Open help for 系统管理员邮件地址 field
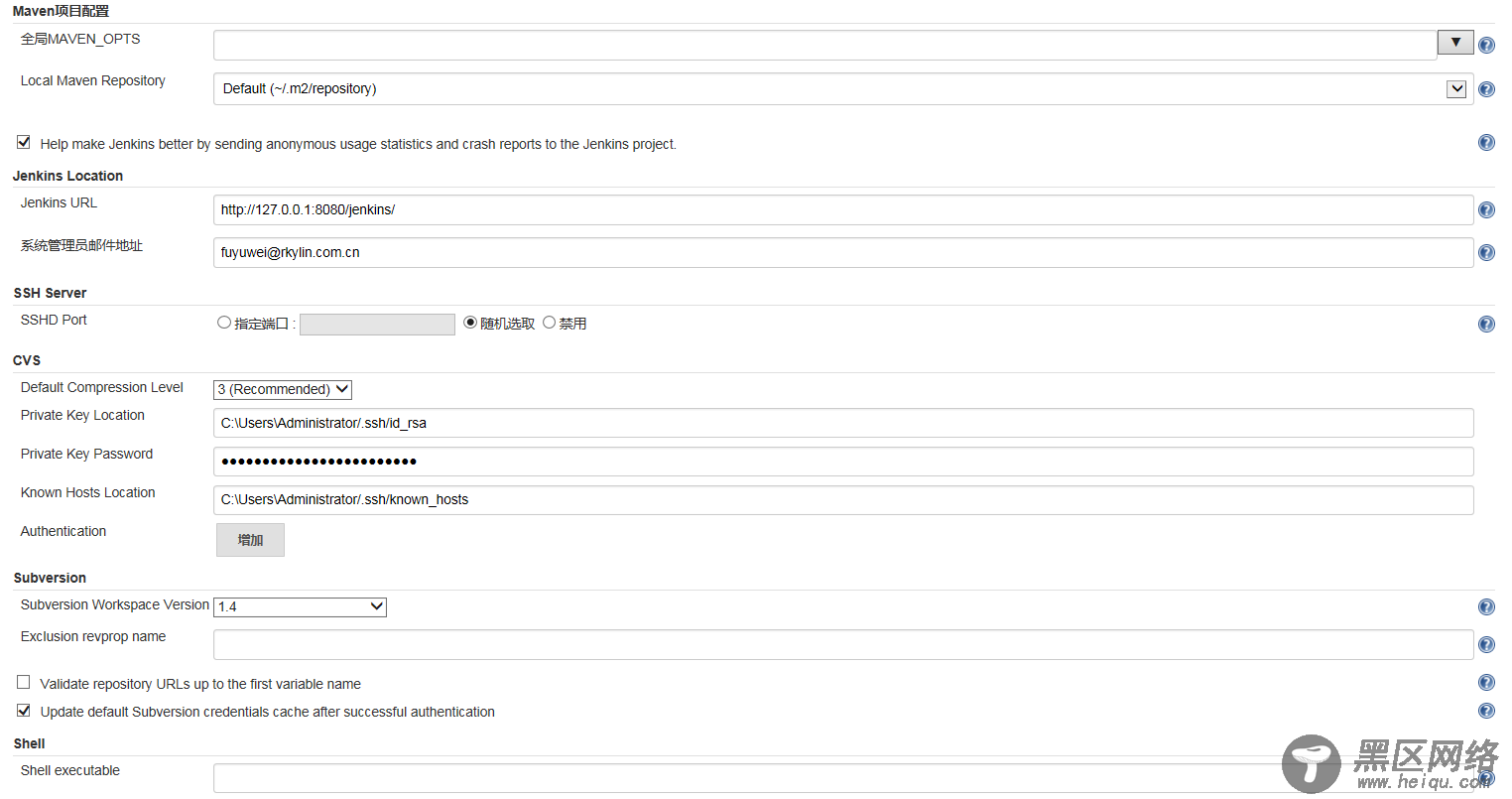Image resolution: width=1512 pixels, height=799 pixels. coord(1486,252)
